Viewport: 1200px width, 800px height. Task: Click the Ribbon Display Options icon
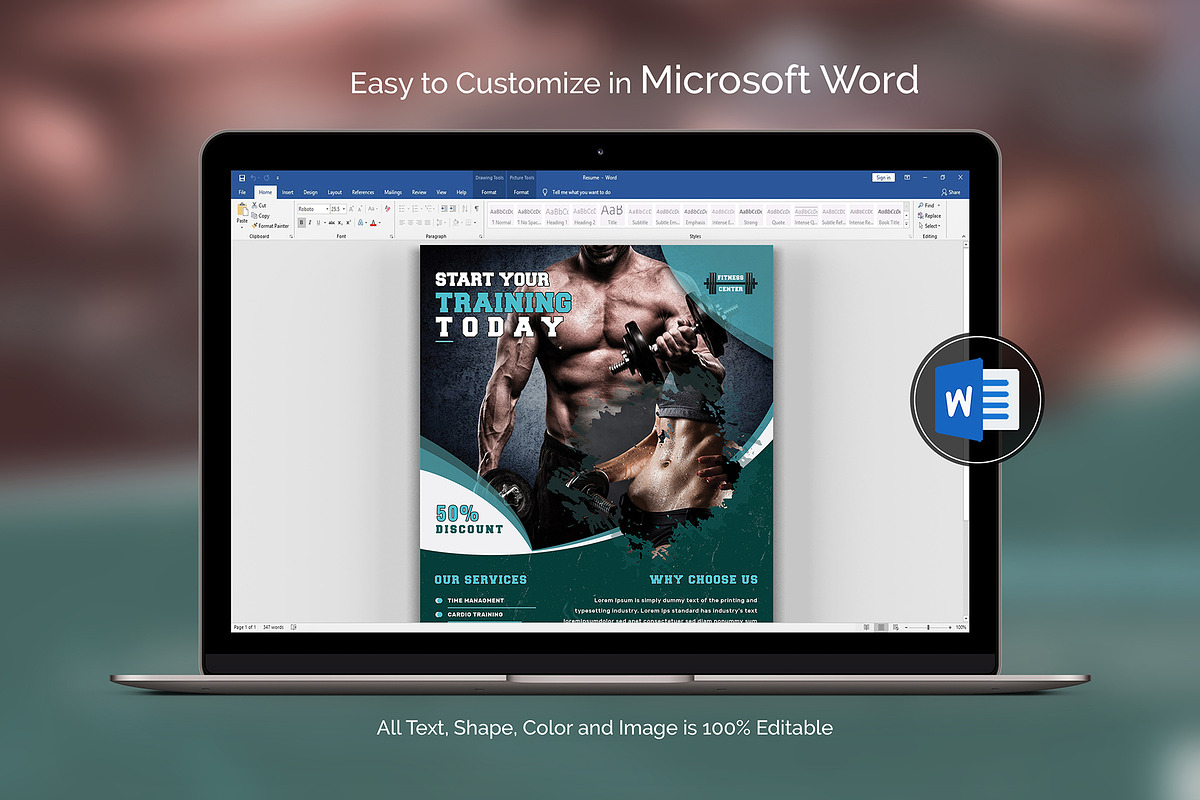tap(906, 178)
